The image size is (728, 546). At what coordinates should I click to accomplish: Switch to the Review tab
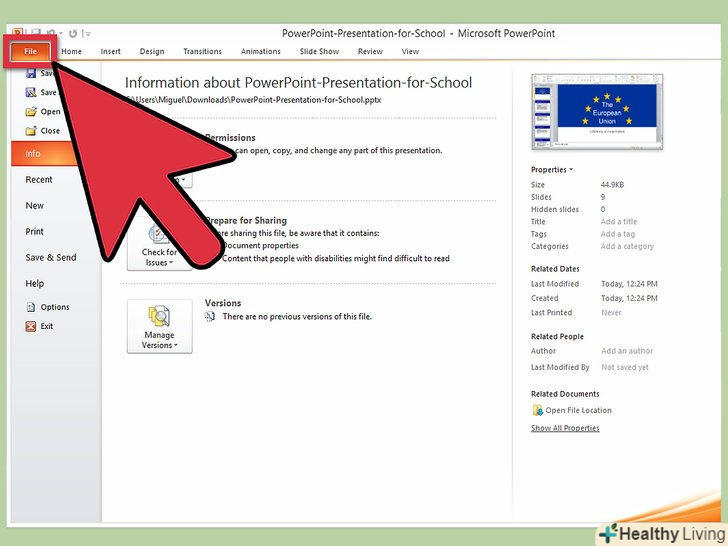coord(370,52)
